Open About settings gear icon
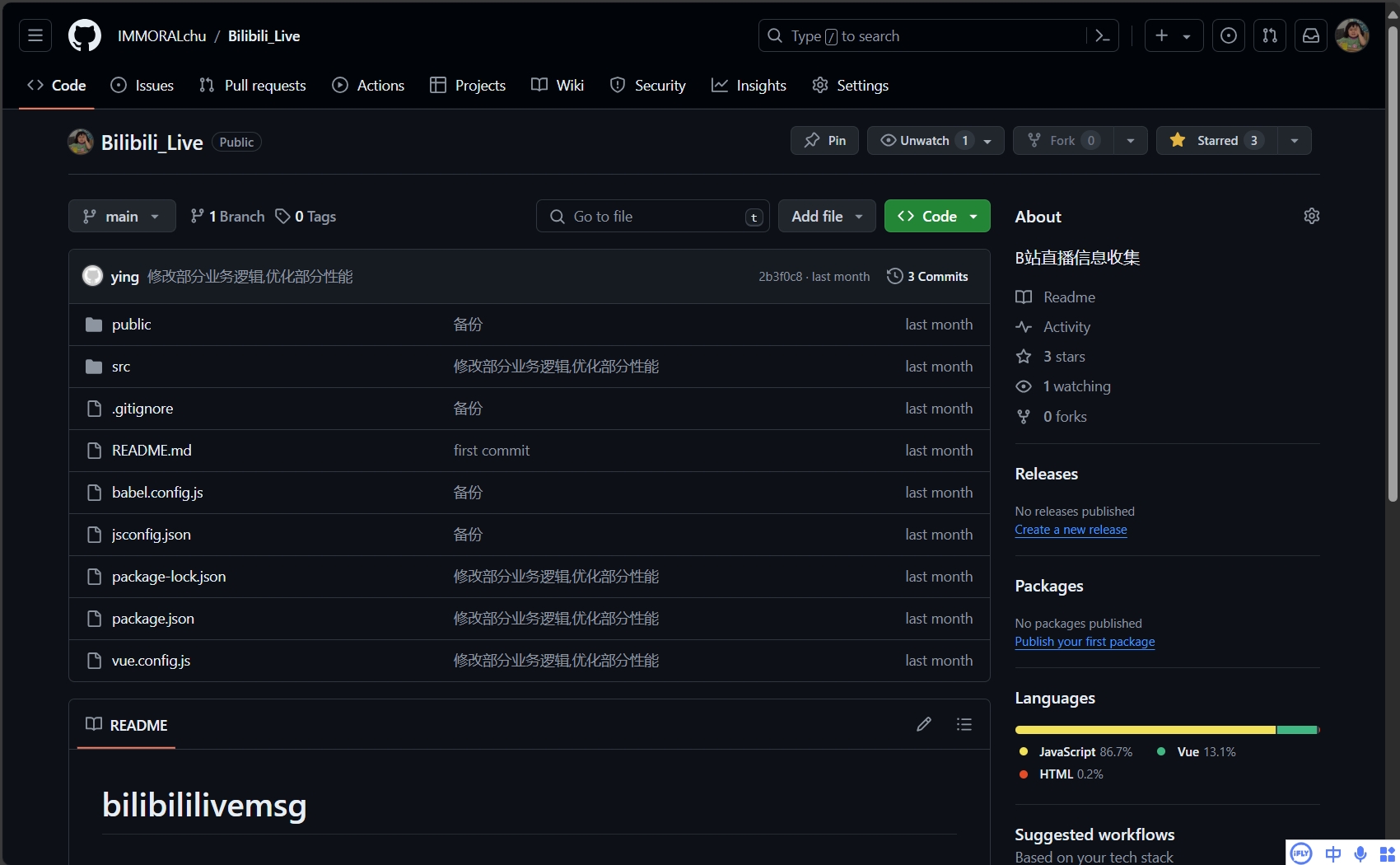The width and height of the screenshot is (1400, 865). pyautogui.click(x=1311, y=216)
